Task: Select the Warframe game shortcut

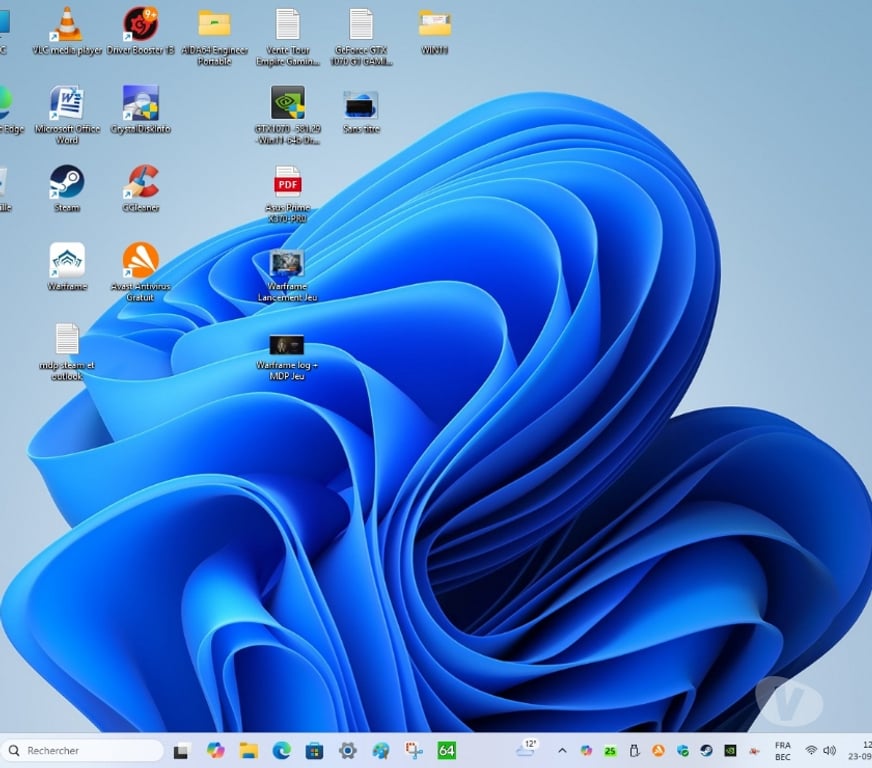Action: point(67,261)
